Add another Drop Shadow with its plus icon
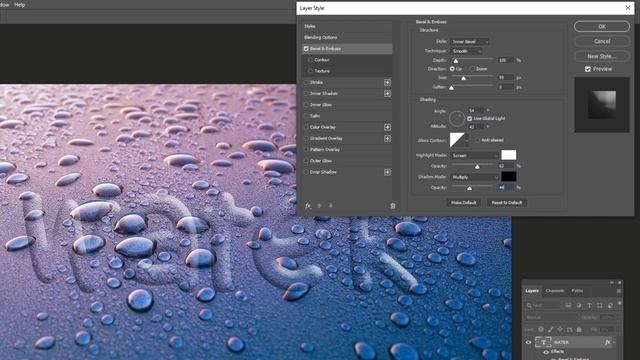This screenshot has height=360, width=640. [x=387, y=172]
